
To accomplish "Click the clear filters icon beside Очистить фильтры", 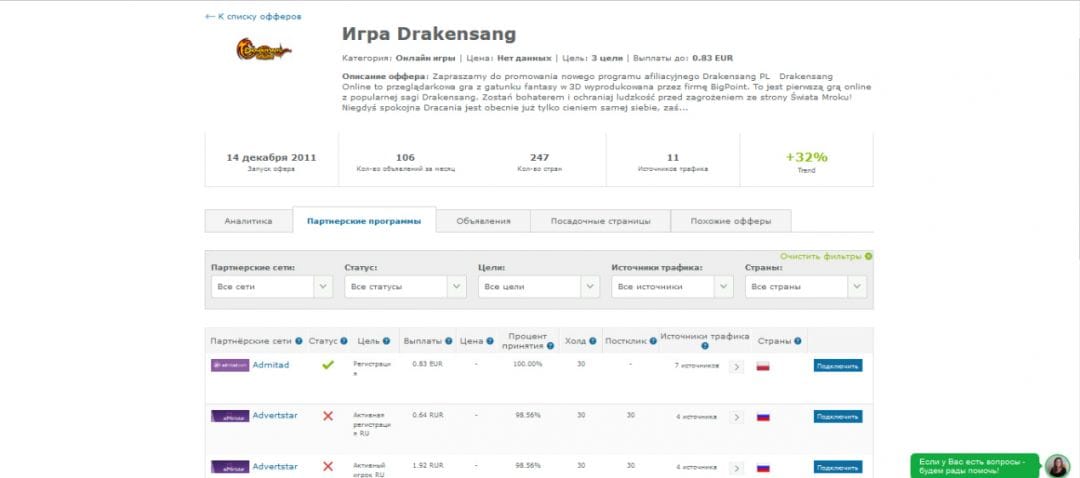I will [869, 256].
